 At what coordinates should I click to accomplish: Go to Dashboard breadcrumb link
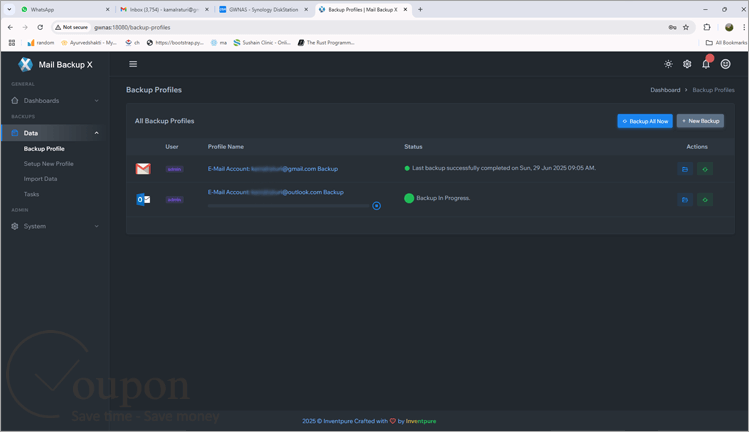665,90
